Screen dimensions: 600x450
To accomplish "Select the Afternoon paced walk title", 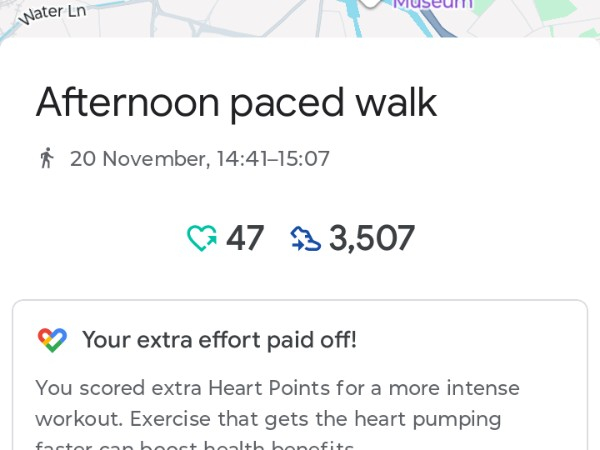I will pos(236,102).
